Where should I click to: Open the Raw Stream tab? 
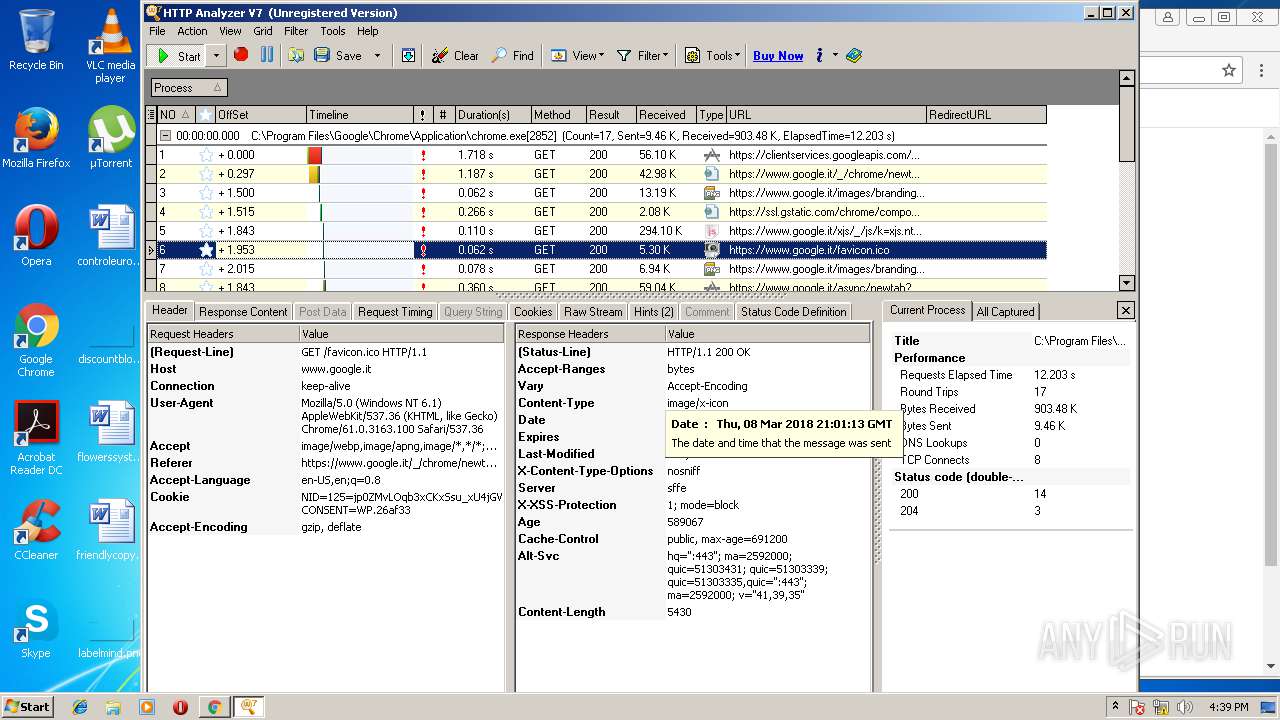click(593, 312)
